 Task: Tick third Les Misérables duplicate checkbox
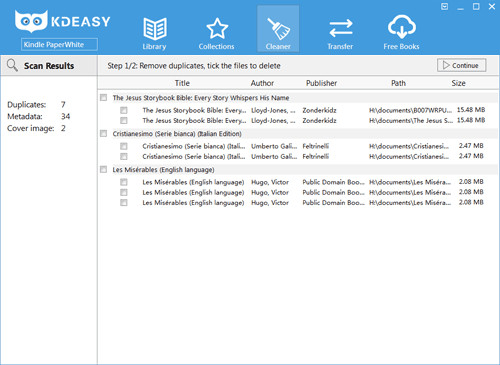pos(124,202)
